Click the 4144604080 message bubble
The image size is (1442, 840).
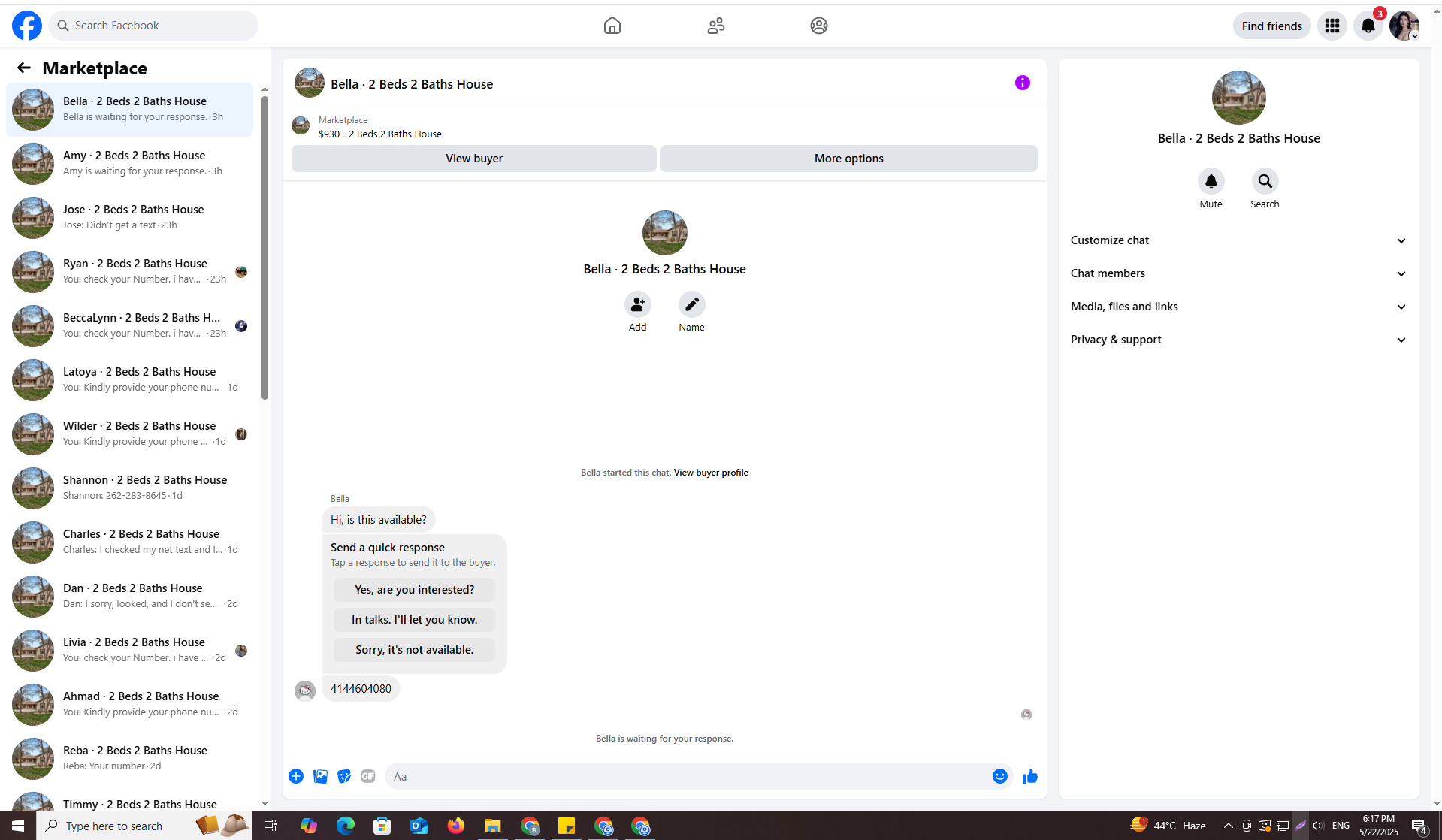tap(361, 689)
